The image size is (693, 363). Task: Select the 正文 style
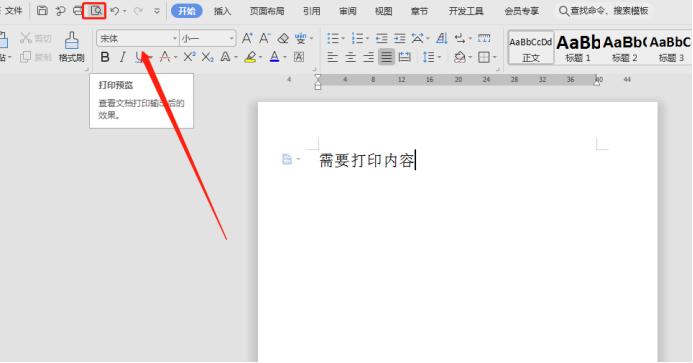click(531, 48)
